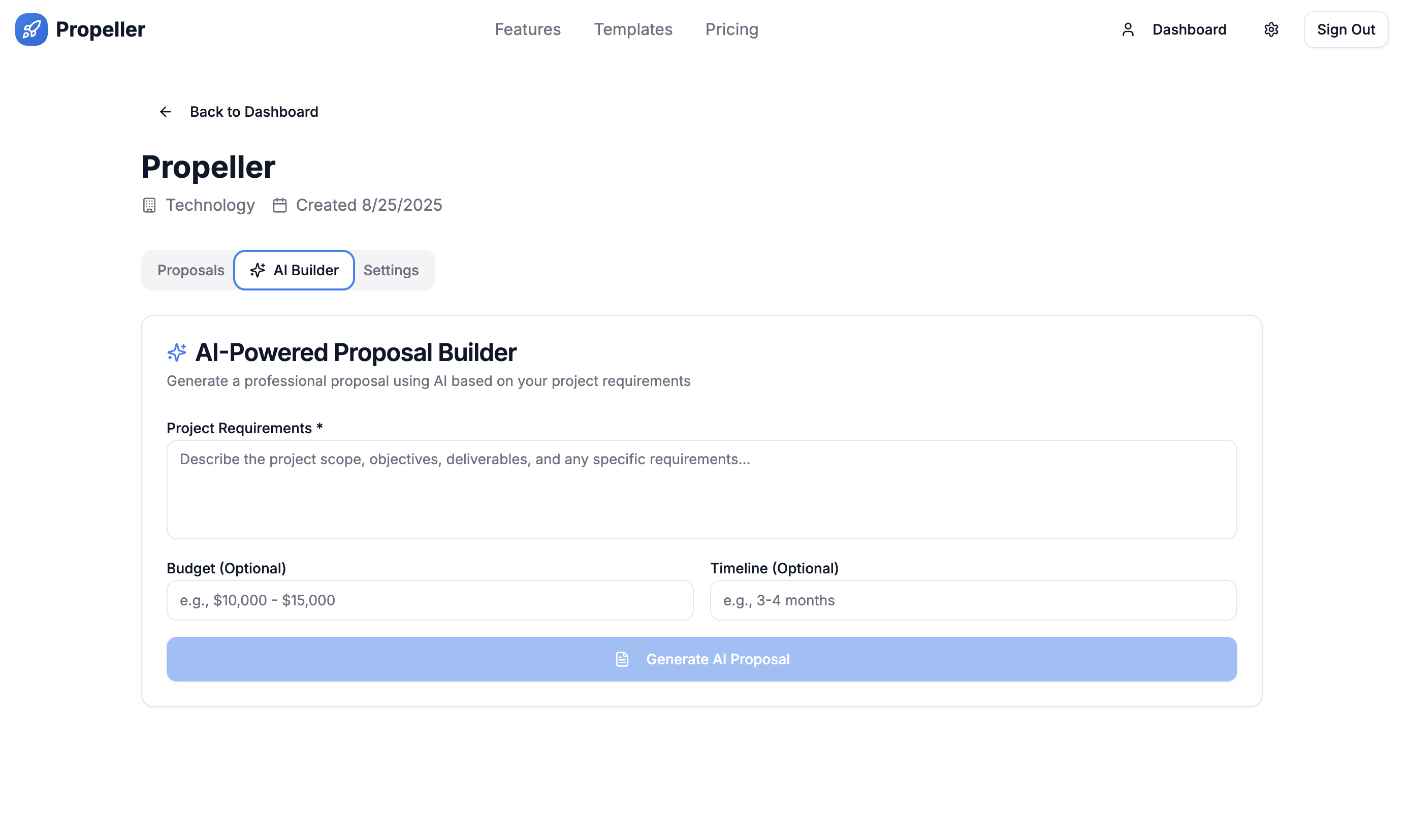This screenshot has height=840, width=1407.
Task: Go to the Templates page
Action: (x=633, y=29)
